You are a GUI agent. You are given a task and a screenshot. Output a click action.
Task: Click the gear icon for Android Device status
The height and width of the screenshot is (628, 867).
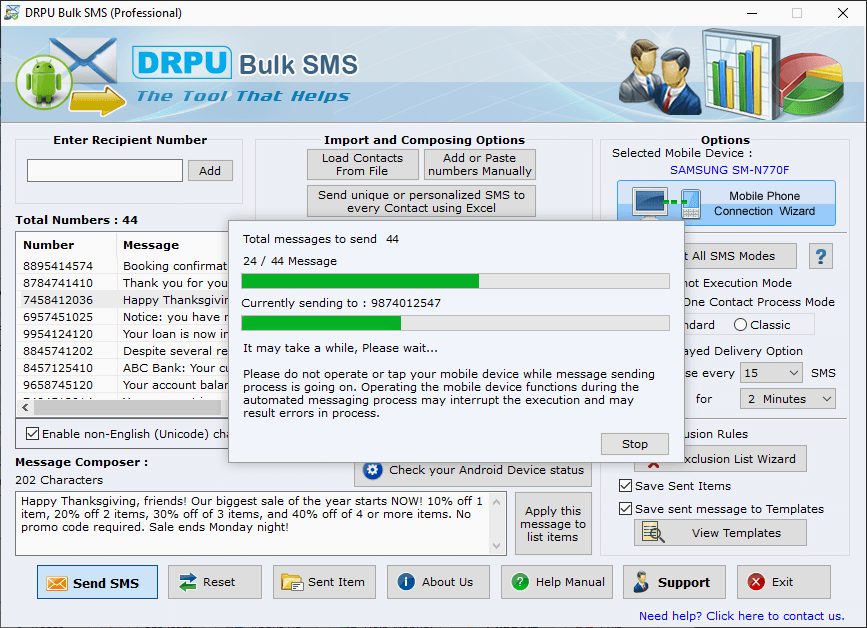coord(373,470)
